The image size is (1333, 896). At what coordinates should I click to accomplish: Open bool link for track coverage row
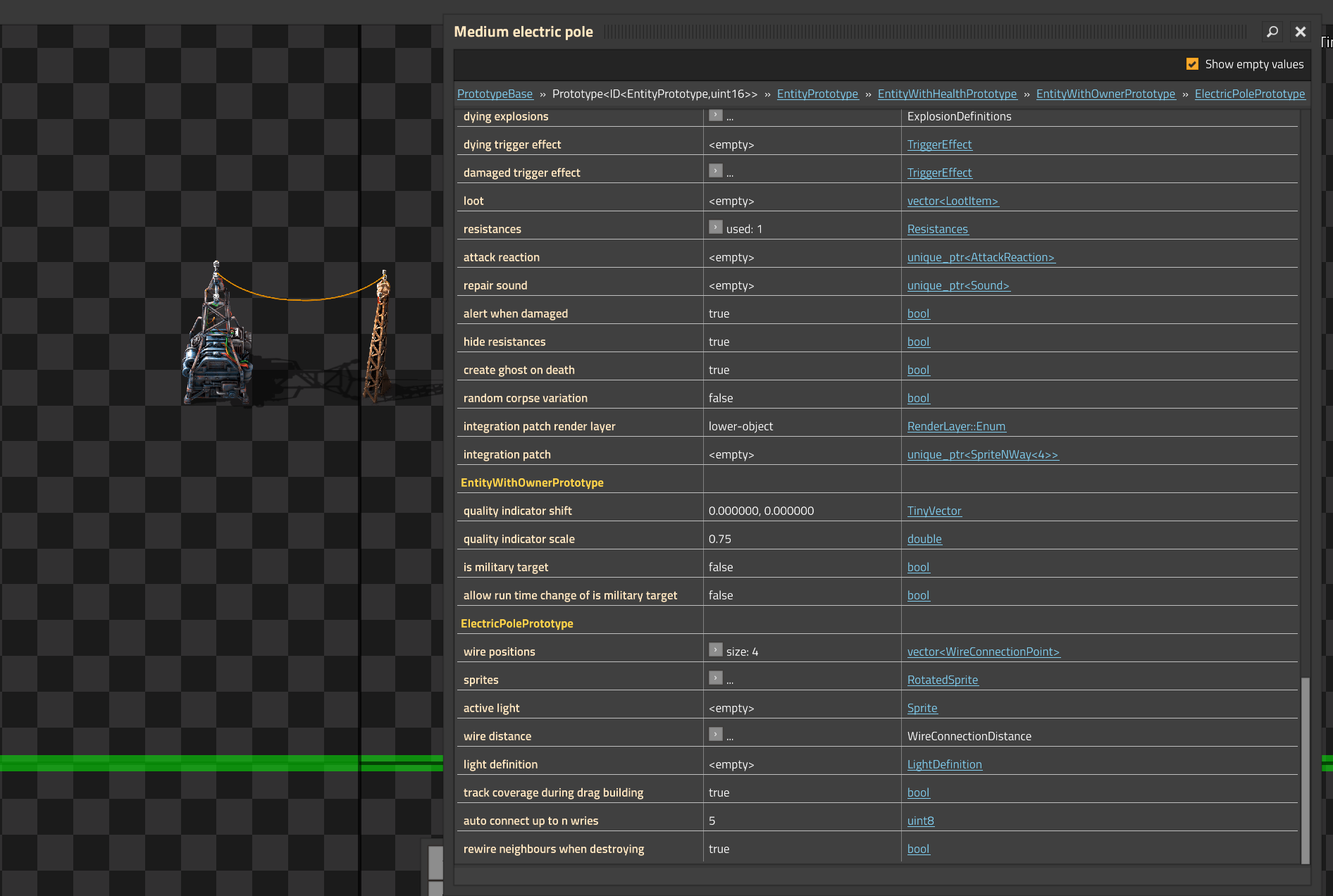(x=918, y=792)
